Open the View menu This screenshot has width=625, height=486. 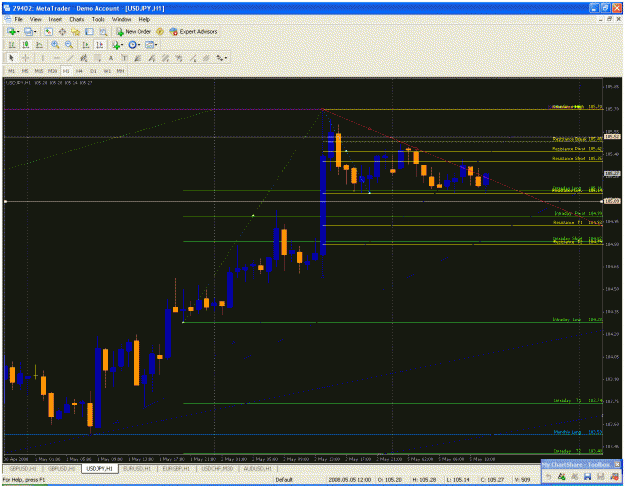coord(35,19)
